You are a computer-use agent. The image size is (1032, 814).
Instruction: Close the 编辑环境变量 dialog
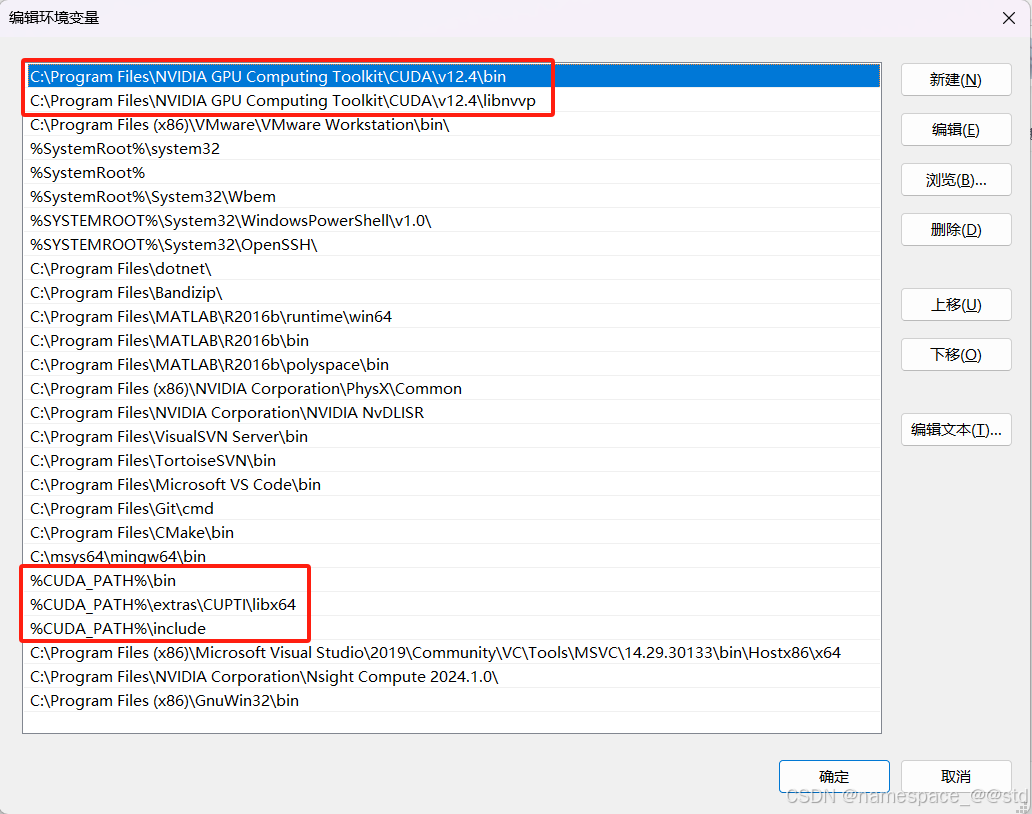pos(1008,18)
